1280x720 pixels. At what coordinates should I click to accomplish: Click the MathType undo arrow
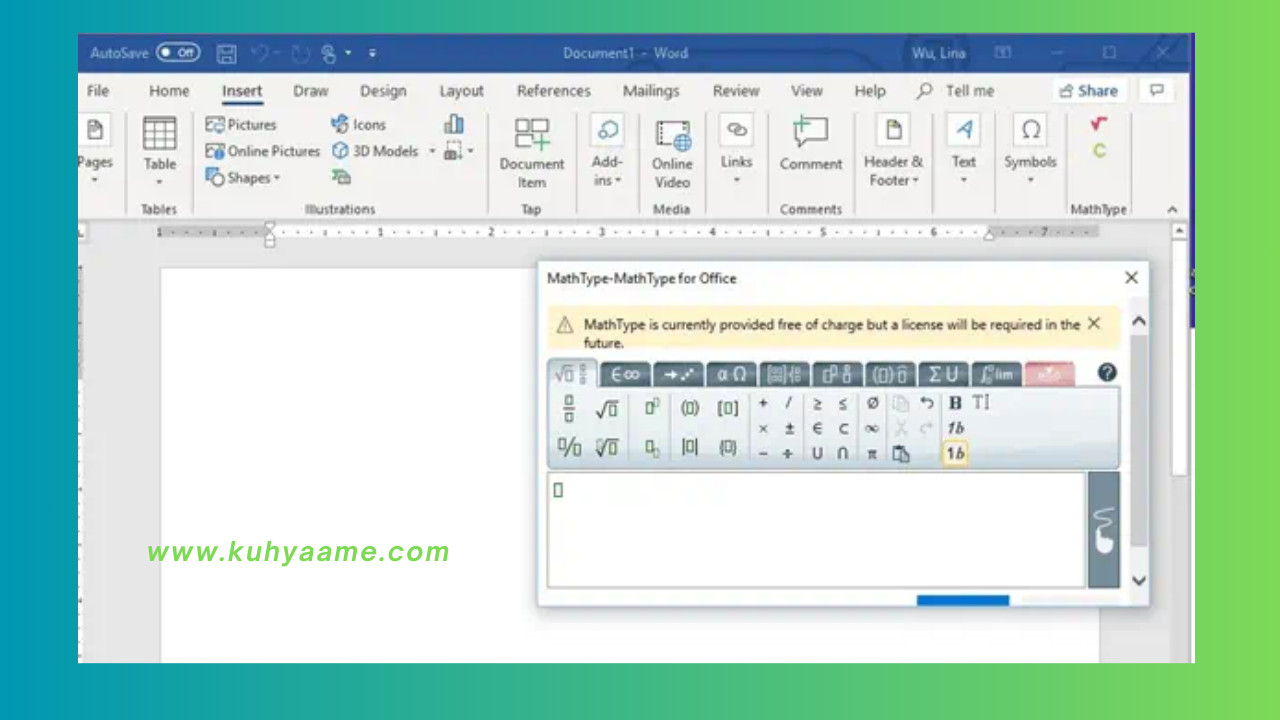point(927,403)
